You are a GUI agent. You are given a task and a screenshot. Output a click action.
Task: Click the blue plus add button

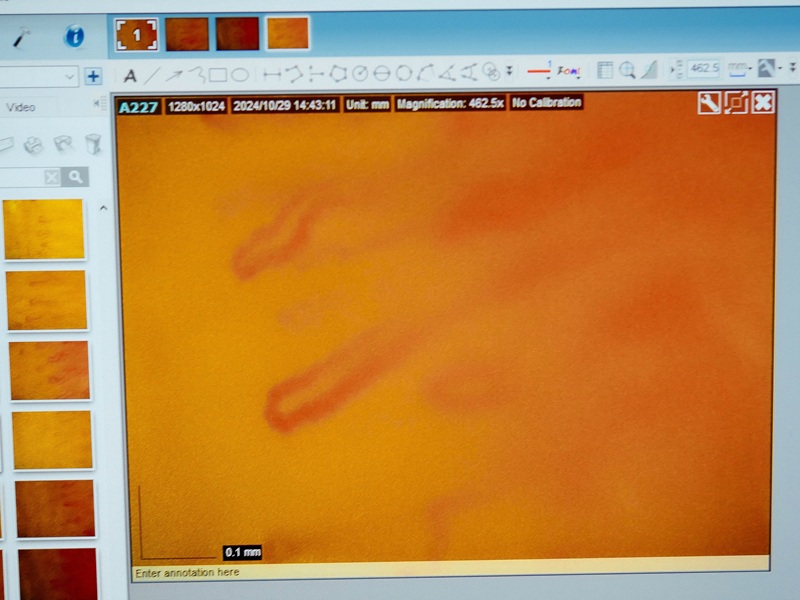[93, 76]
